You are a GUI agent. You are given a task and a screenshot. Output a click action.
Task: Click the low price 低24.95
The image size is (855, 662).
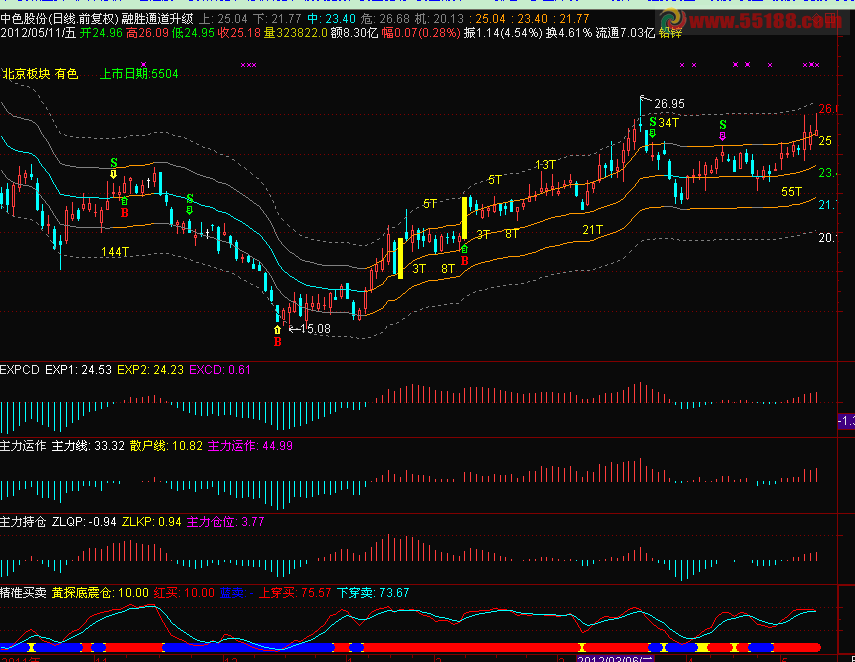tap(193, 33)
